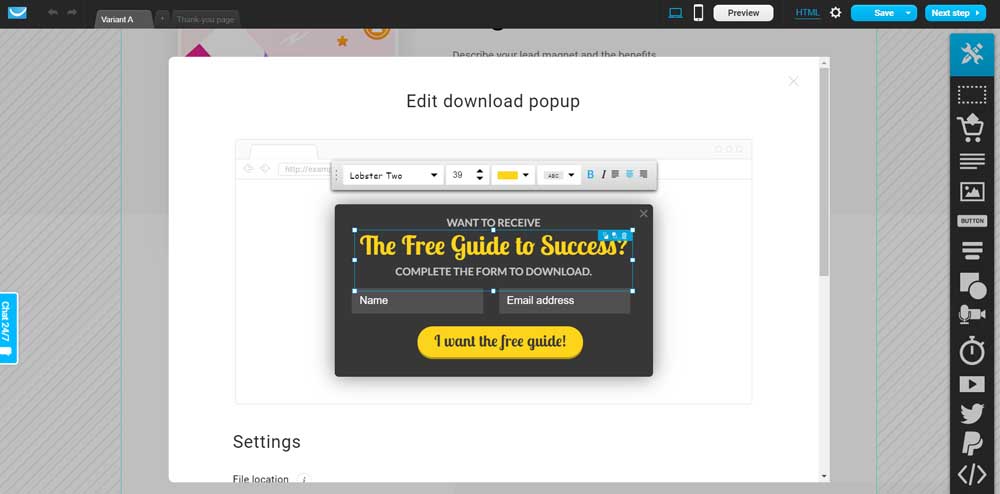Click the dialog vertical scrollbar thumb
The height and width of the screenshot is (494, 1000).
(x=824, y=172)
